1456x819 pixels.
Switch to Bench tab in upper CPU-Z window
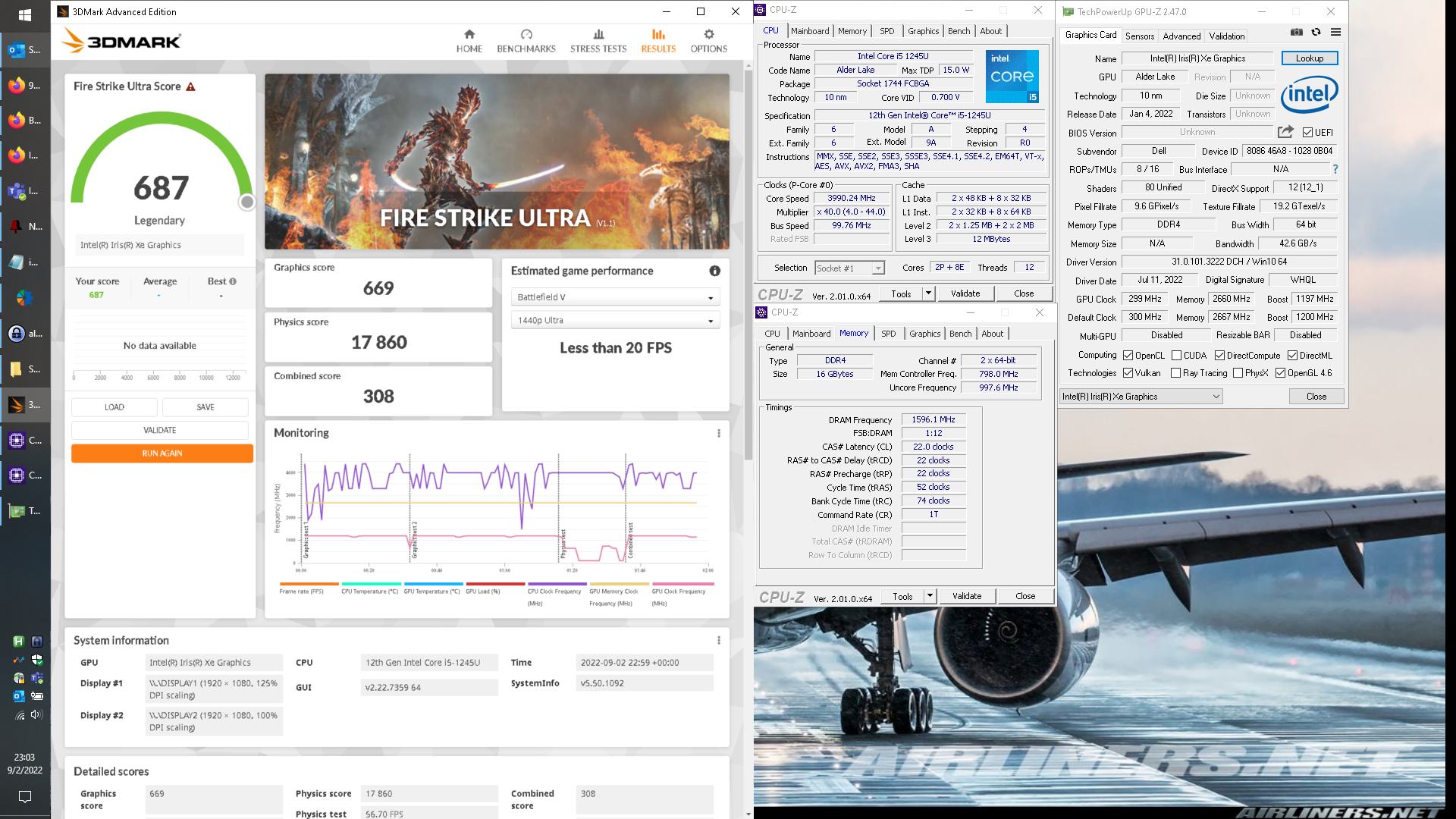click(x=959, y=31)
